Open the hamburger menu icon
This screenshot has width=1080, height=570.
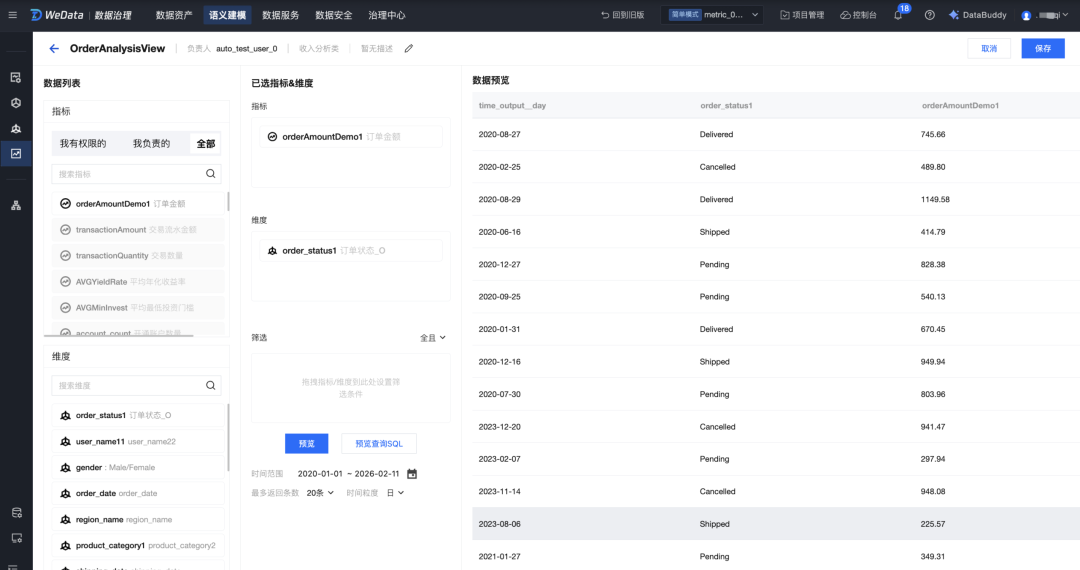point(12,14)
